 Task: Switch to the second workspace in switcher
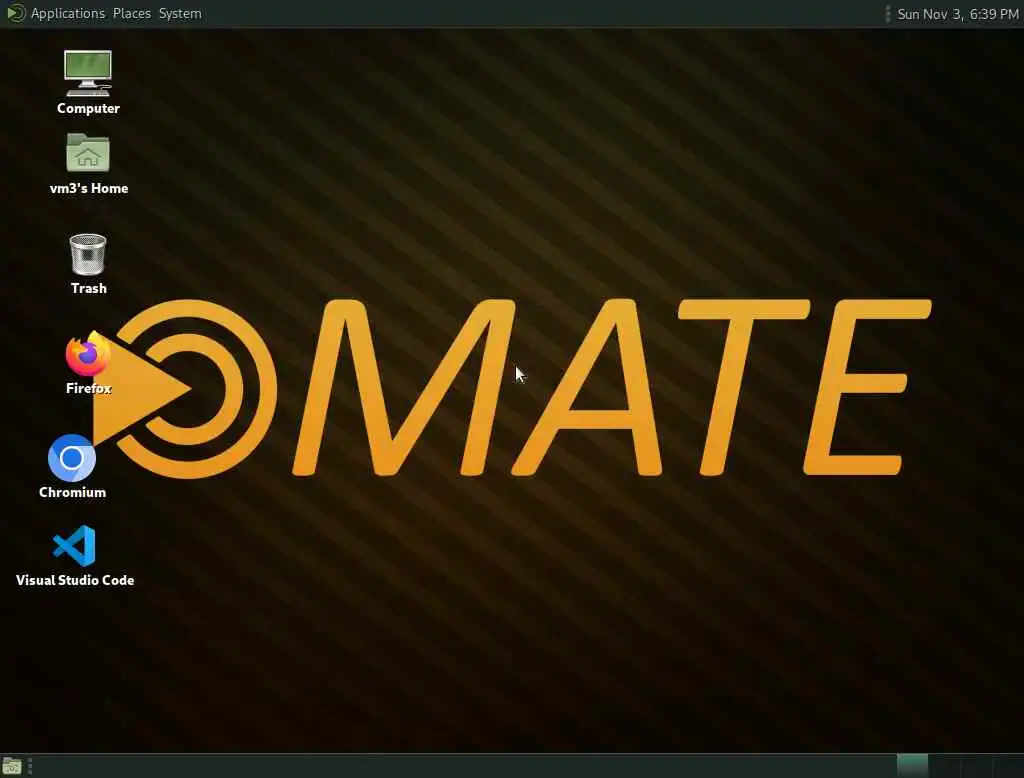click(944, 766)
